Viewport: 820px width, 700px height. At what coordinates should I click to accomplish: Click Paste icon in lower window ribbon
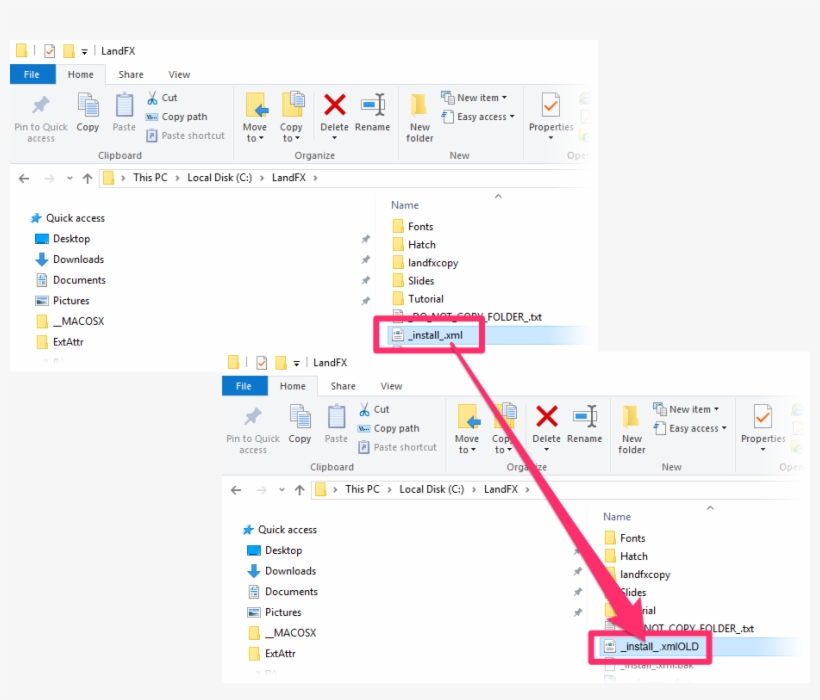pyautogui.click(x=336, y=416)
